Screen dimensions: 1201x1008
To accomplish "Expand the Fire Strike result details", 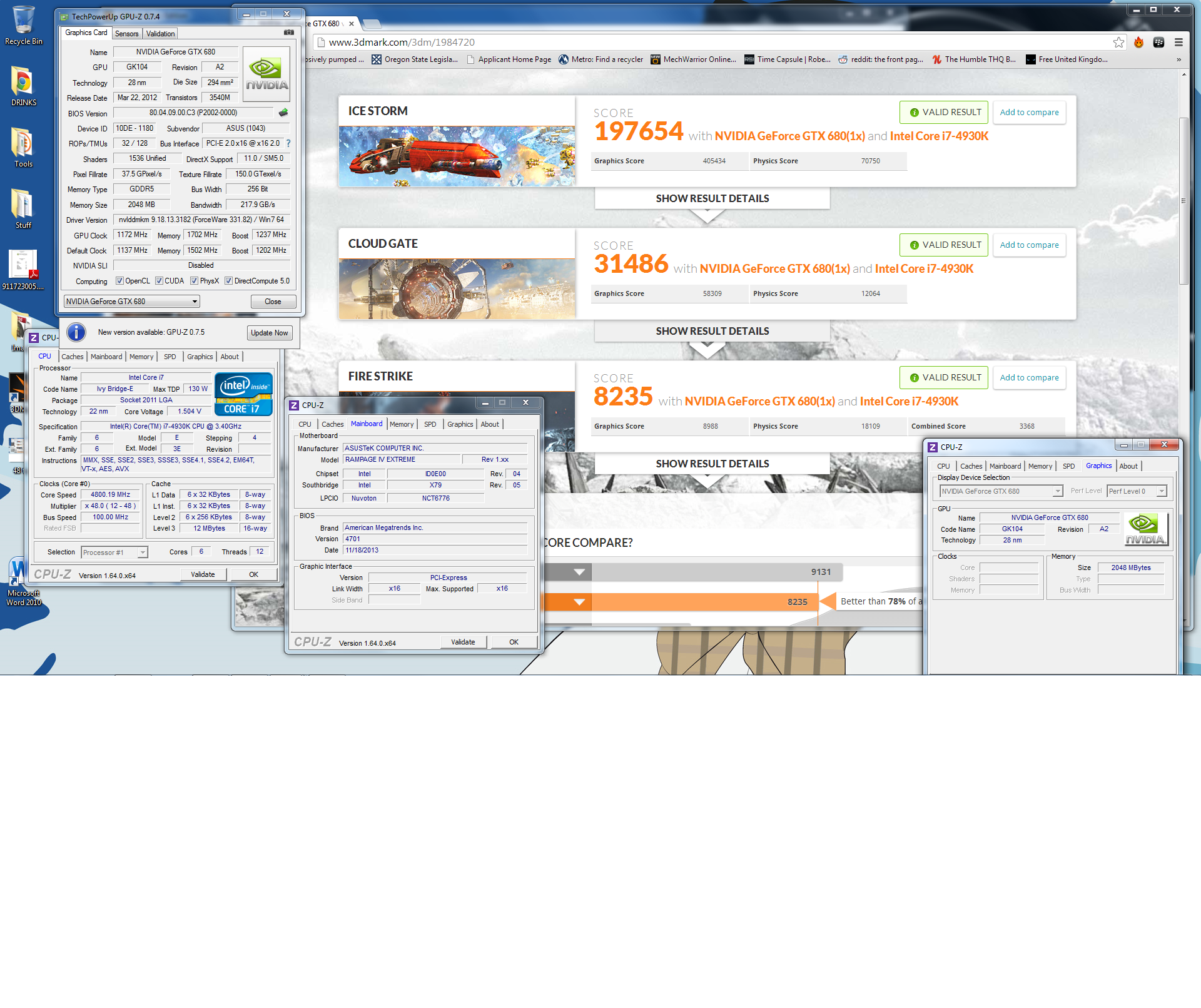I will pyautogui.click(x=712, y=464).
